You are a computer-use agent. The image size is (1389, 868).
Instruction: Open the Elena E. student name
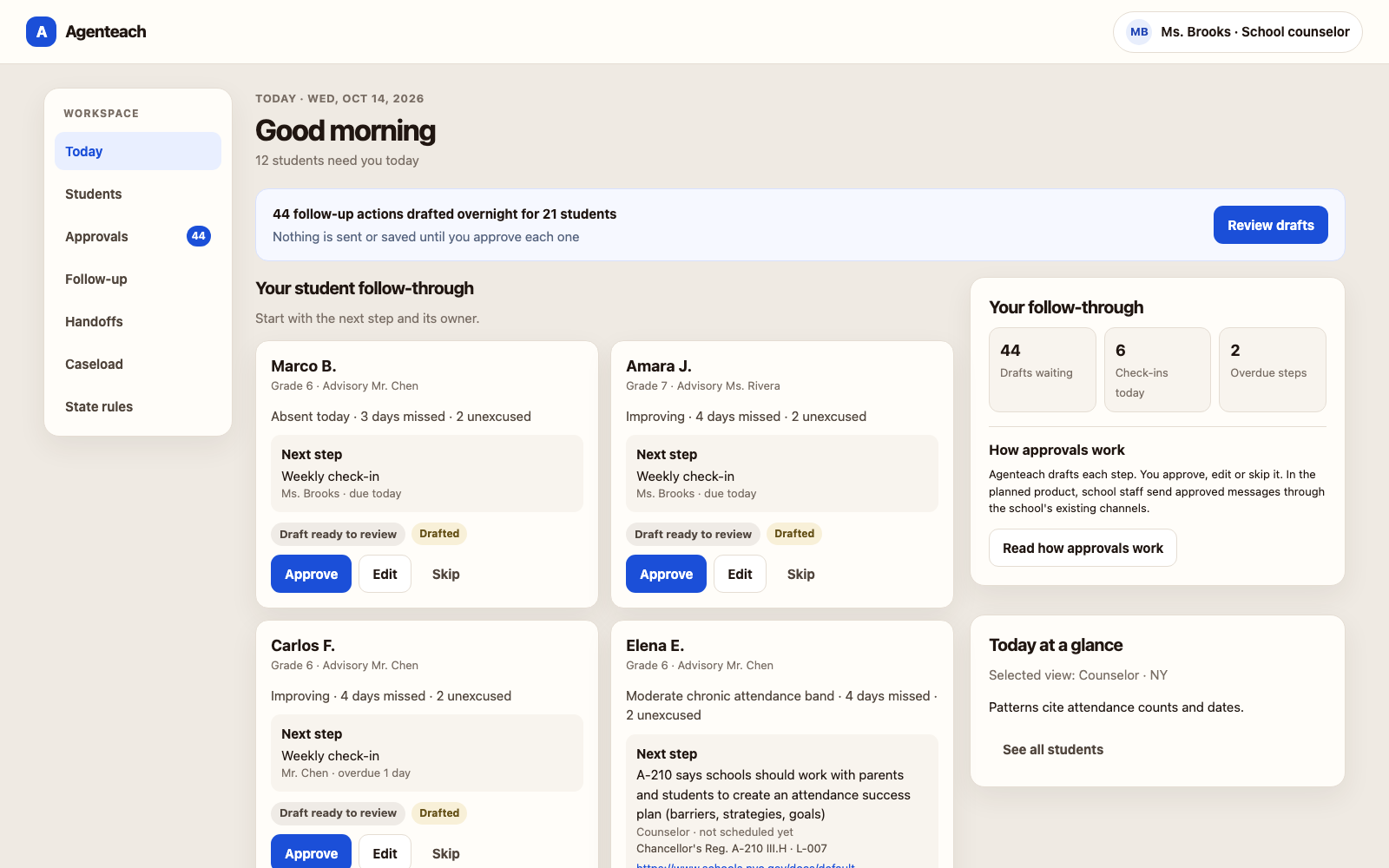pos(655,646)
